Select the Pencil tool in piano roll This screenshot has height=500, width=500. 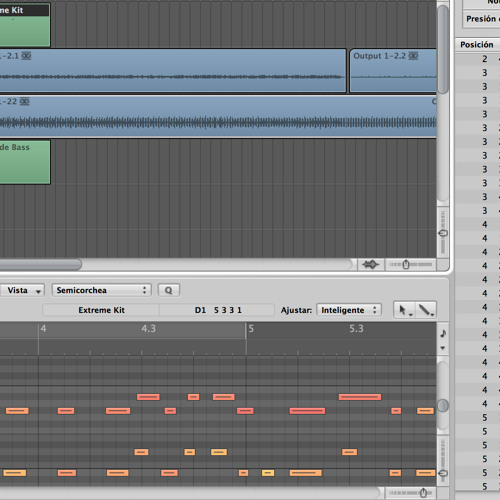(x=426, y=310)
